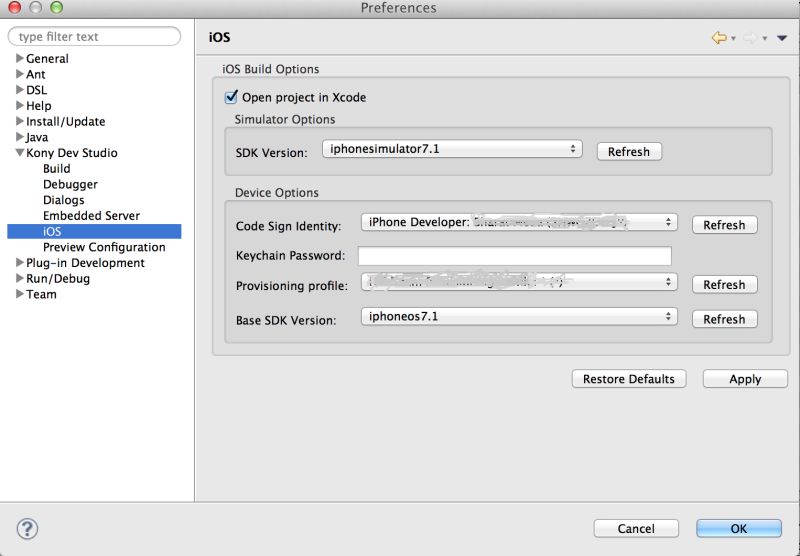This screenshot has width=800, height=556.
Task: Select the Run/Debug label in tree
Action: (x=58, y=279)
